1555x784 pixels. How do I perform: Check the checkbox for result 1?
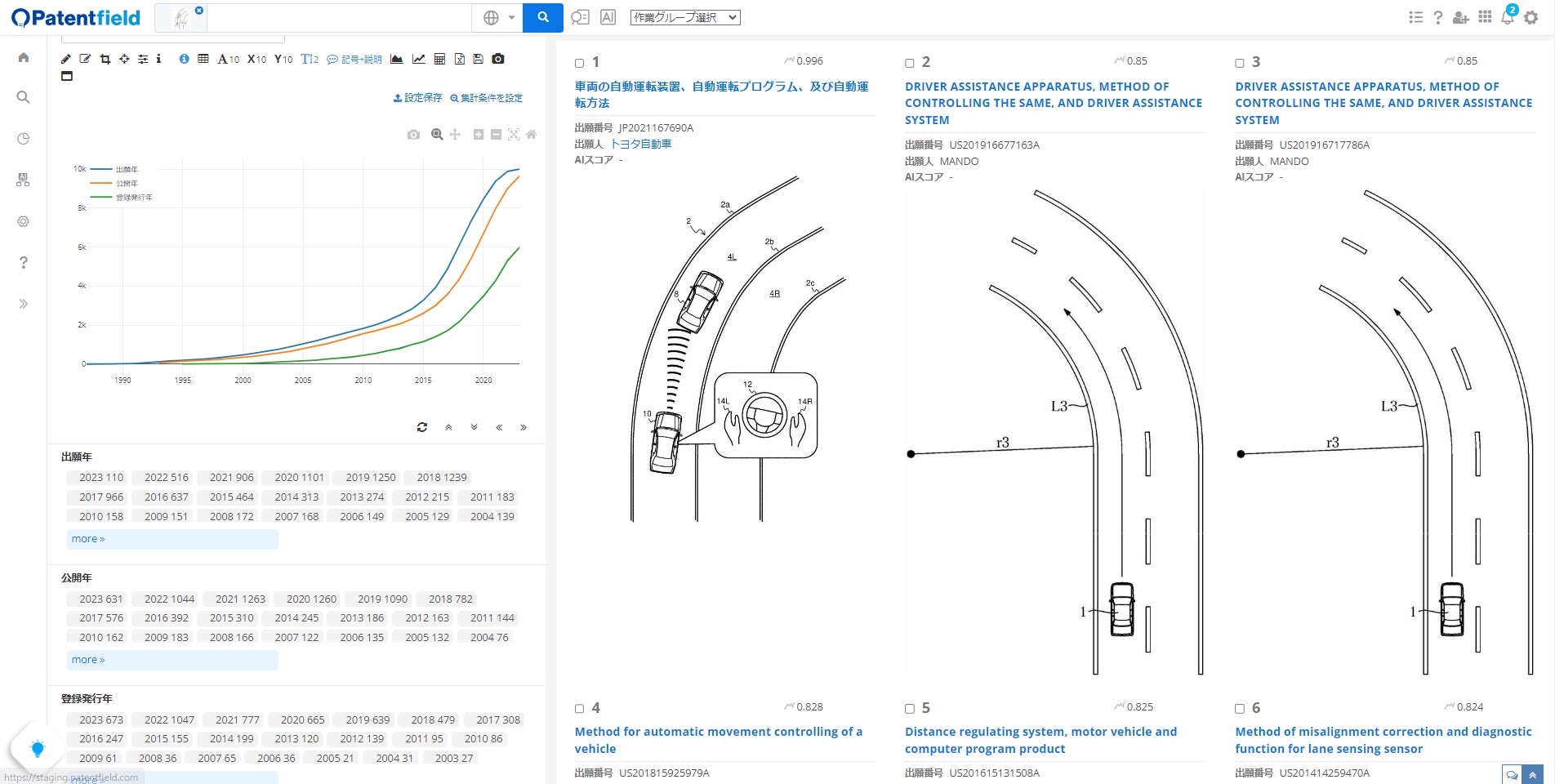[x=580, y=63]
